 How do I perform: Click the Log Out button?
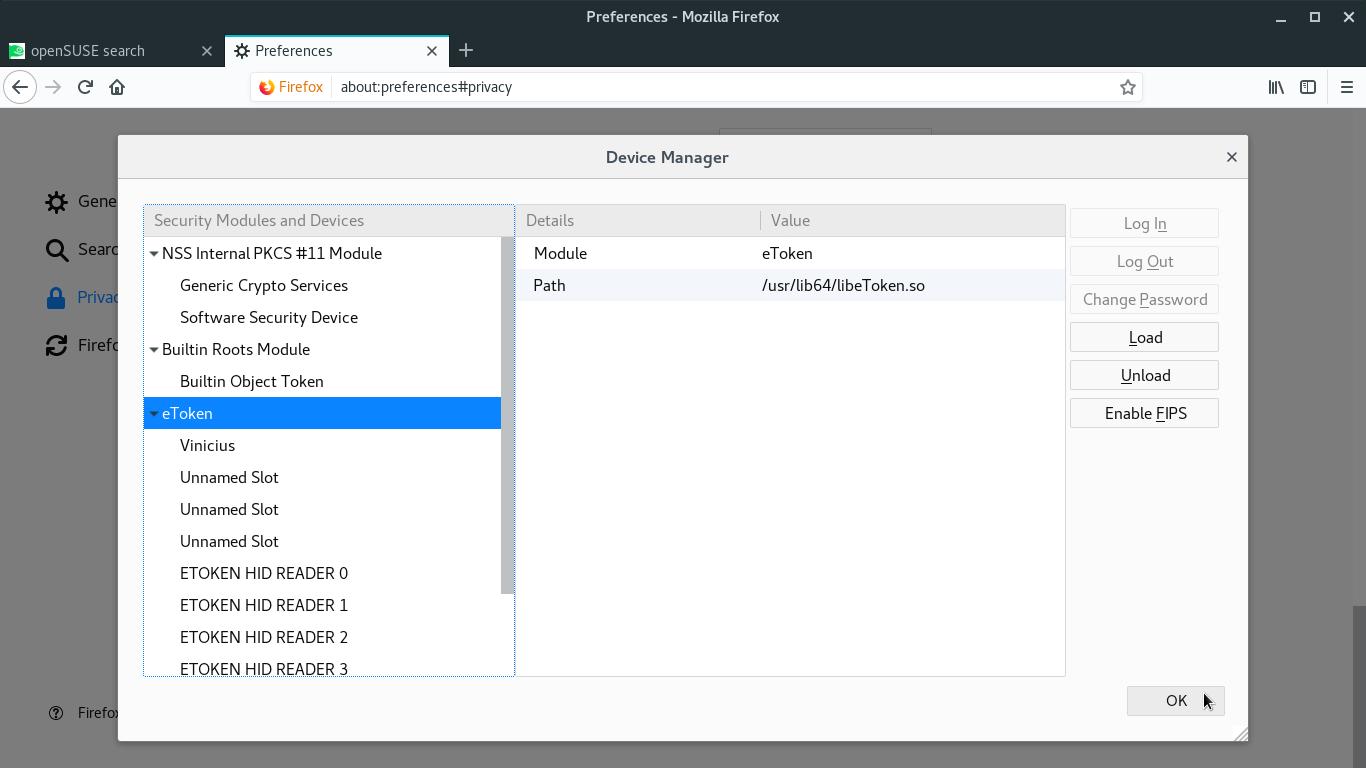[x=1144, y=262]
